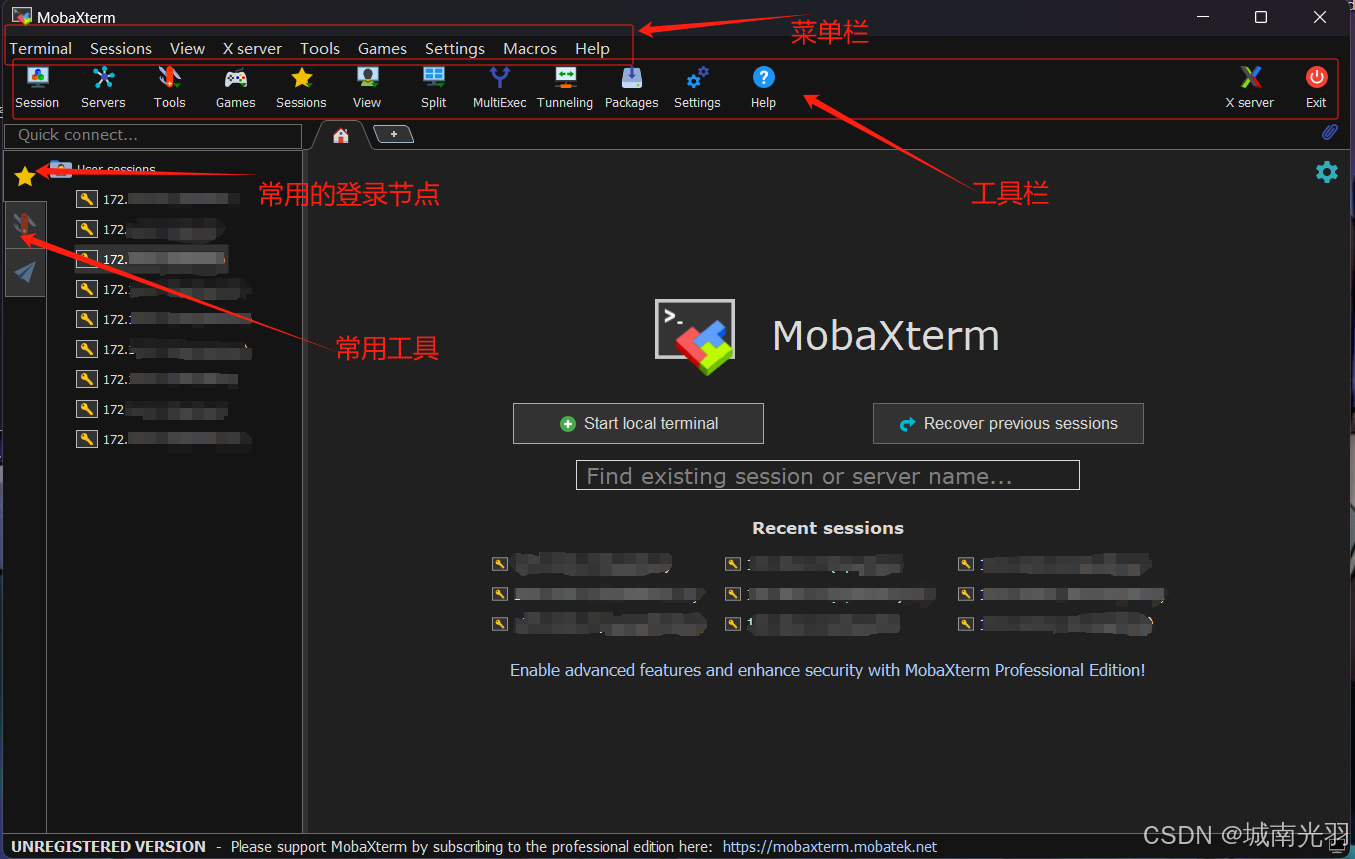Image resolution: width=1355 pixels, height=859 pixels.
Task: Click the Packages toolbar icon
Action: 631,87
